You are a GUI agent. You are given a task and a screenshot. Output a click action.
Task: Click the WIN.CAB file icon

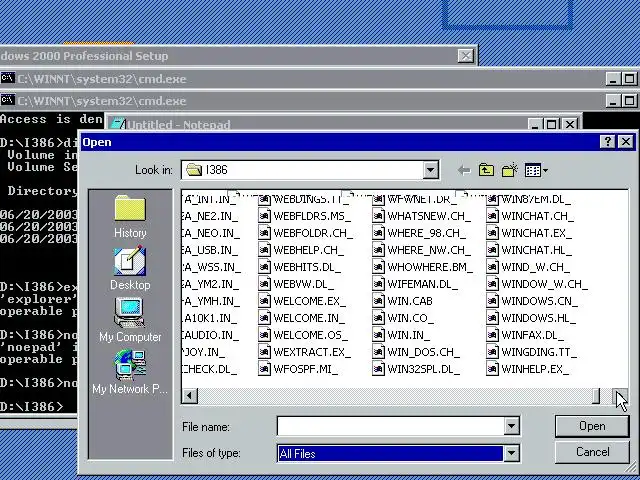point(378,301)
